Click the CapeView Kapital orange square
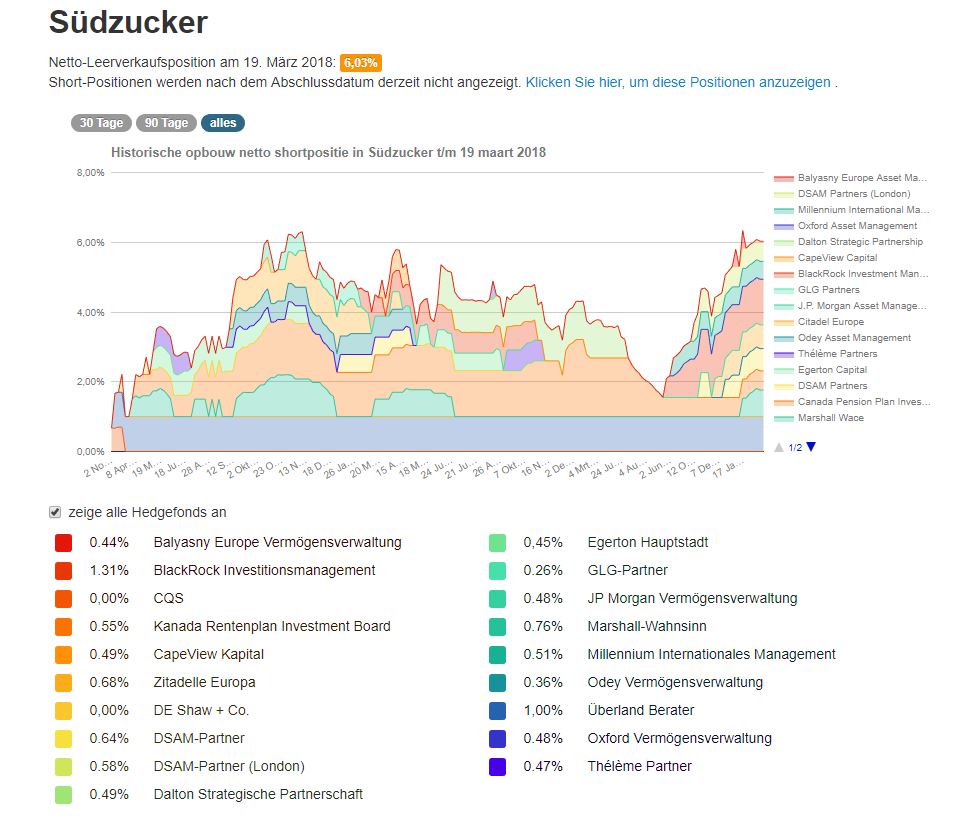 [x=63, y=655]
